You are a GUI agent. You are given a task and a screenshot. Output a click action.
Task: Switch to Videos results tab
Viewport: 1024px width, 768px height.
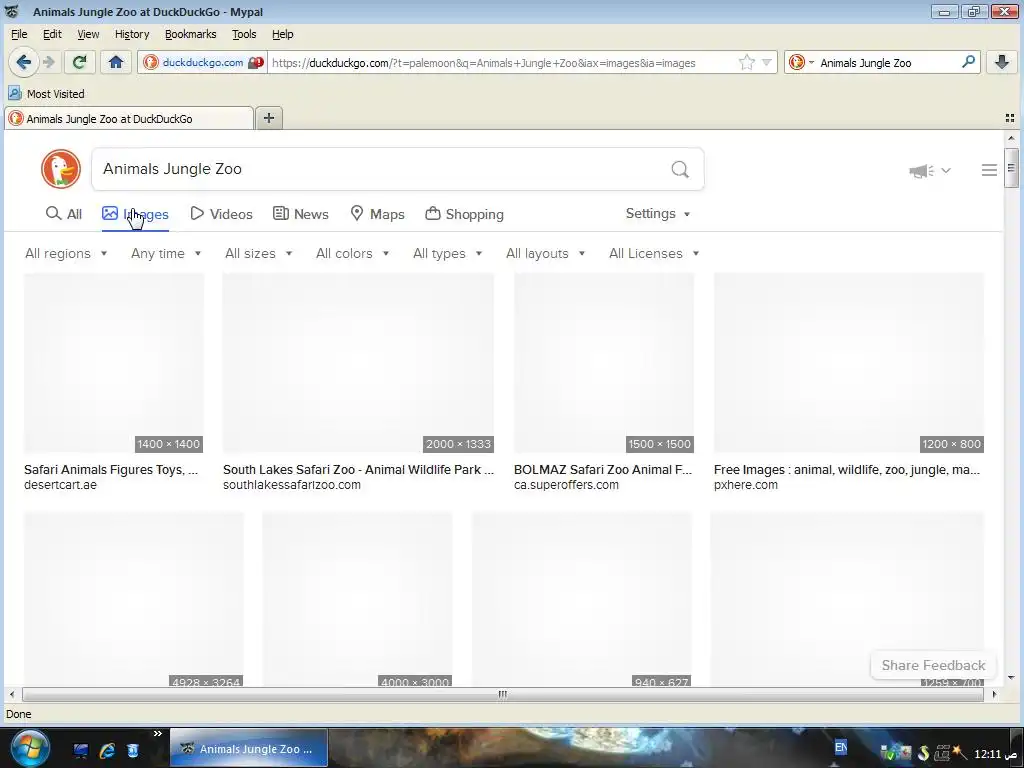[221, 214]
